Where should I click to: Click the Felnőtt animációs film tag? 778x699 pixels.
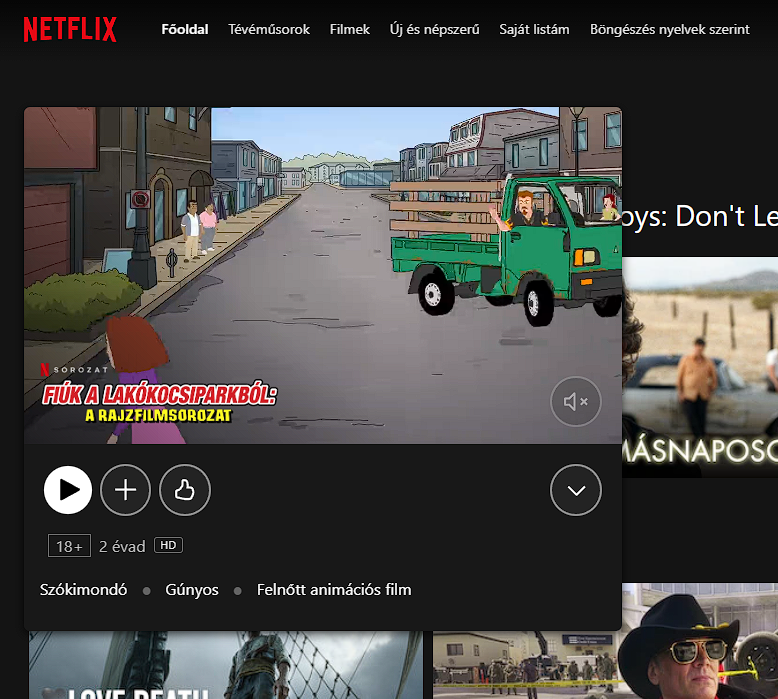[334, 589]
